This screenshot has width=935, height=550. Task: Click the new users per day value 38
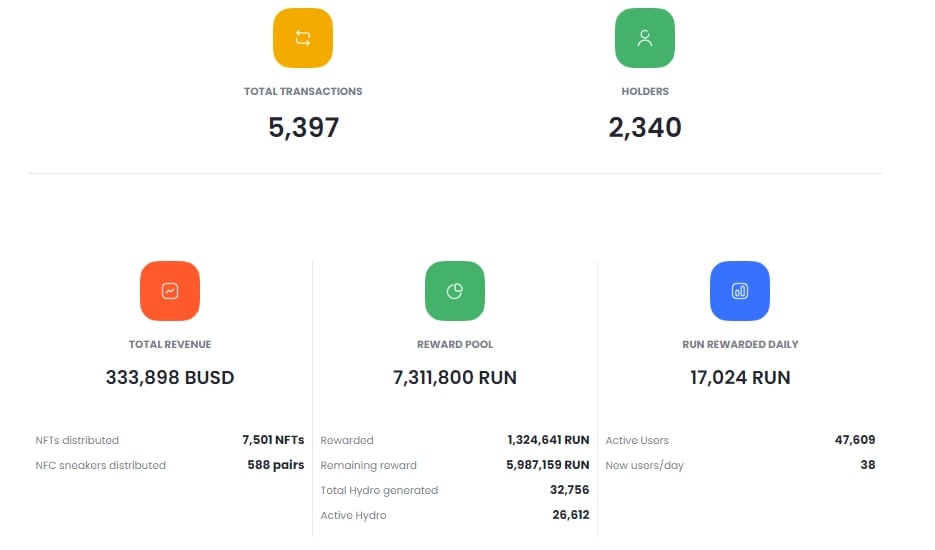pos(868,465)
